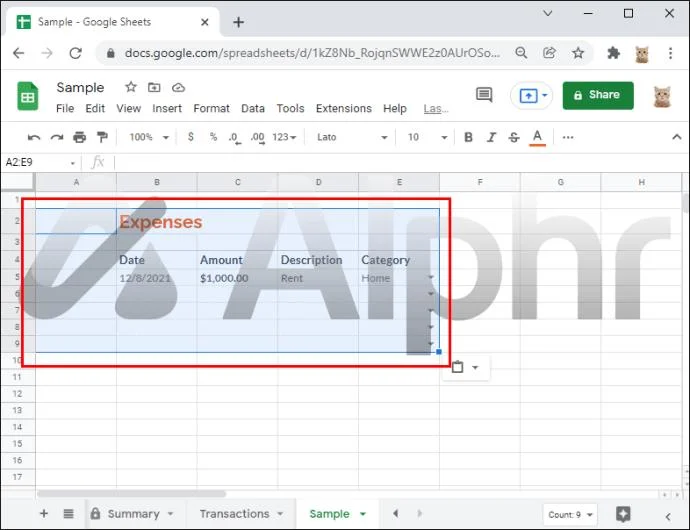Open the Google Sheets home icon
690x530 pixels.
(28, 96)
